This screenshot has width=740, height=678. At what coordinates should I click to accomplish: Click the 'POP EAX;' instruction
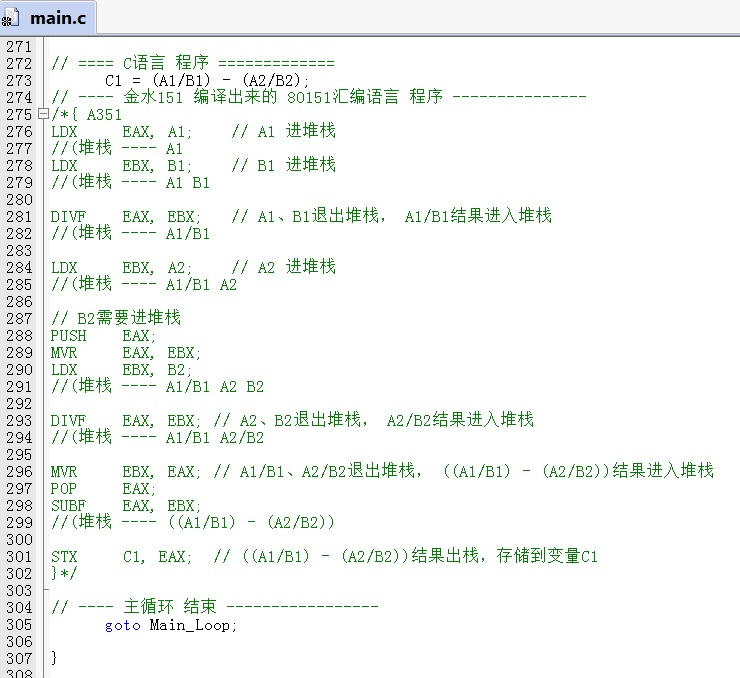tap(103, 488)
